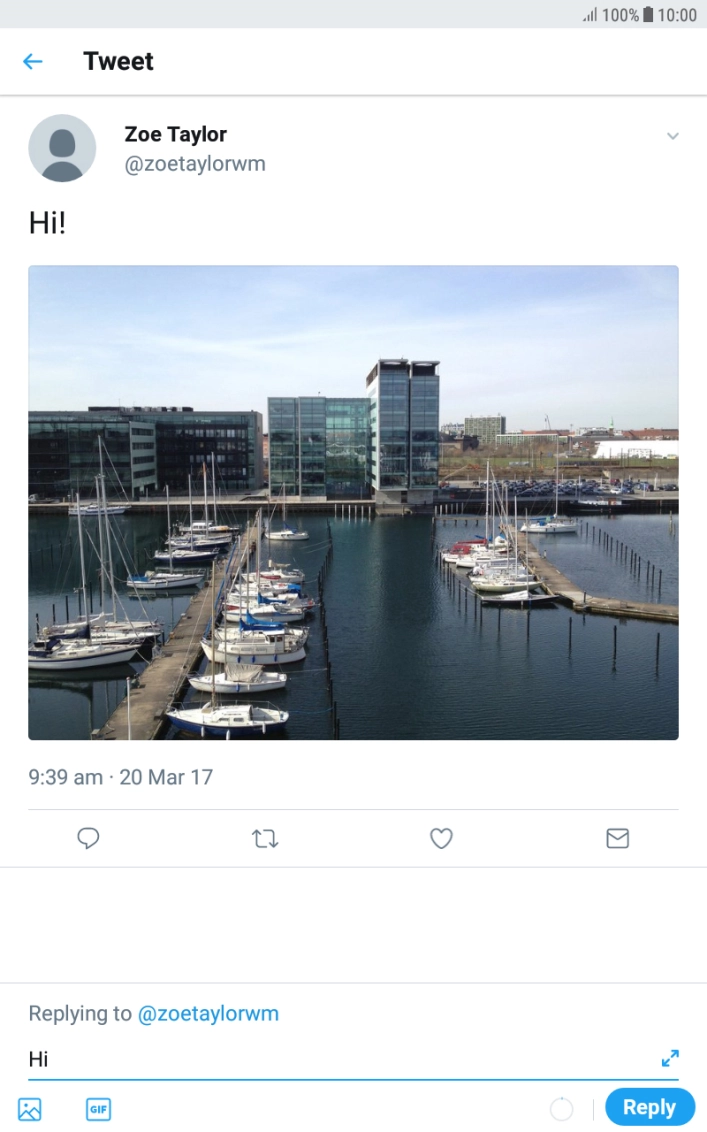The image size is (707, 1132).
Task: Tap the character count indicator circle
Action: pyautogui.click(x=561, y=1108)
